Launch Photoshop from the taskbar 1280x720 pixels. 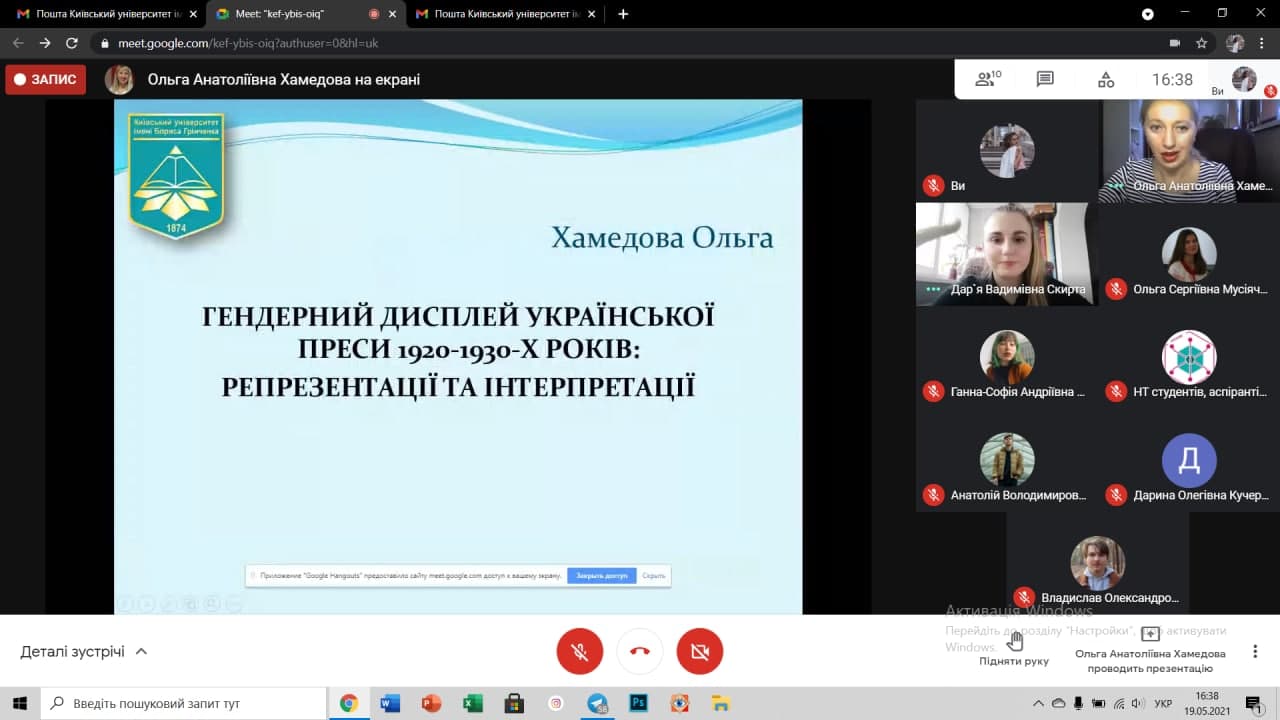click(638, 703)
